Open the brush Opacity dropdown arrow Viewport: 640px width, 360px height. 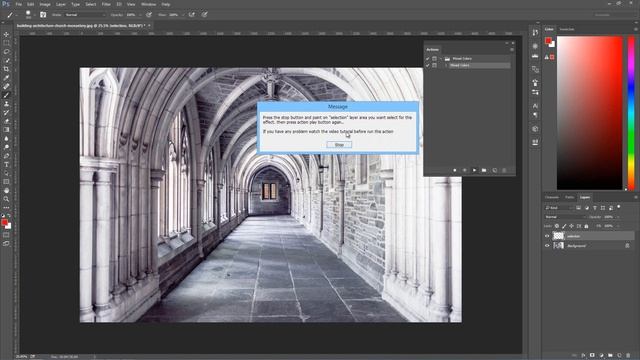point(140,15)
